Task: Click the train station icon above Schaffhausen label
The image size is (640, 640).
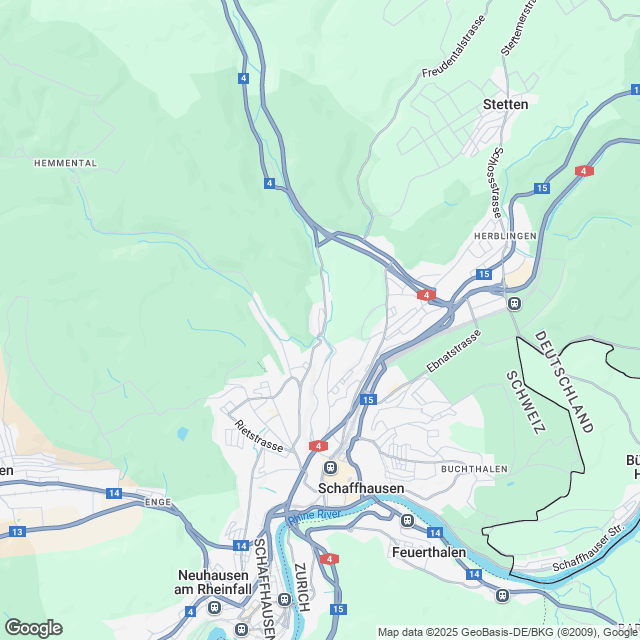Action: [x=331, y=467]
